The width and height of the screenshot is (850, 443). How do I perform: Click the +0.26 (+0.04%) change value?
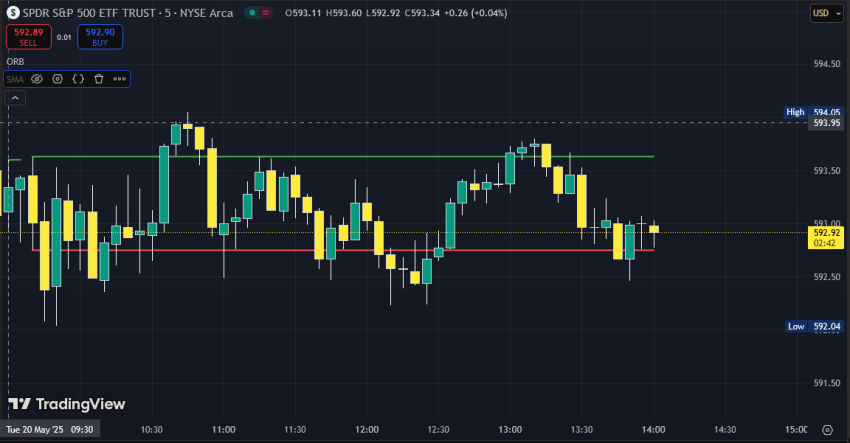[475, 12]
